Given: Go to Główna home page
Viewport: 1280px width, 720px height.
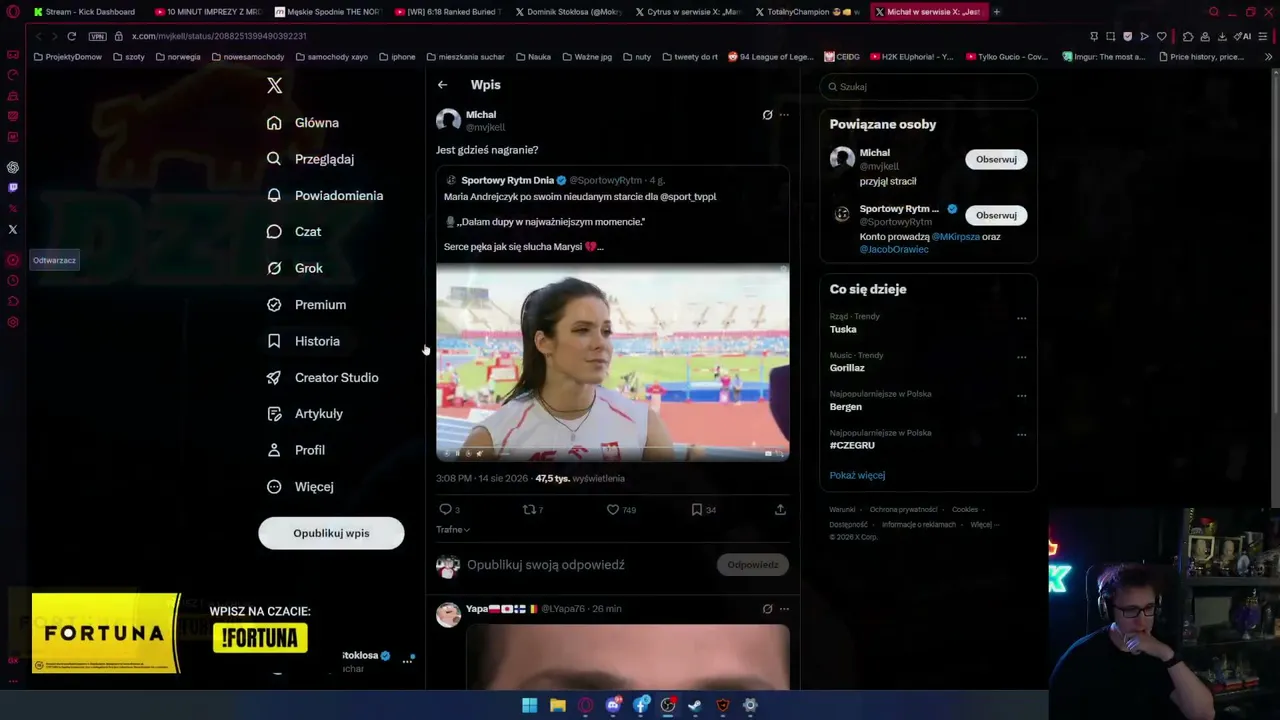Looking at the screenshot, I should [303, 123].
